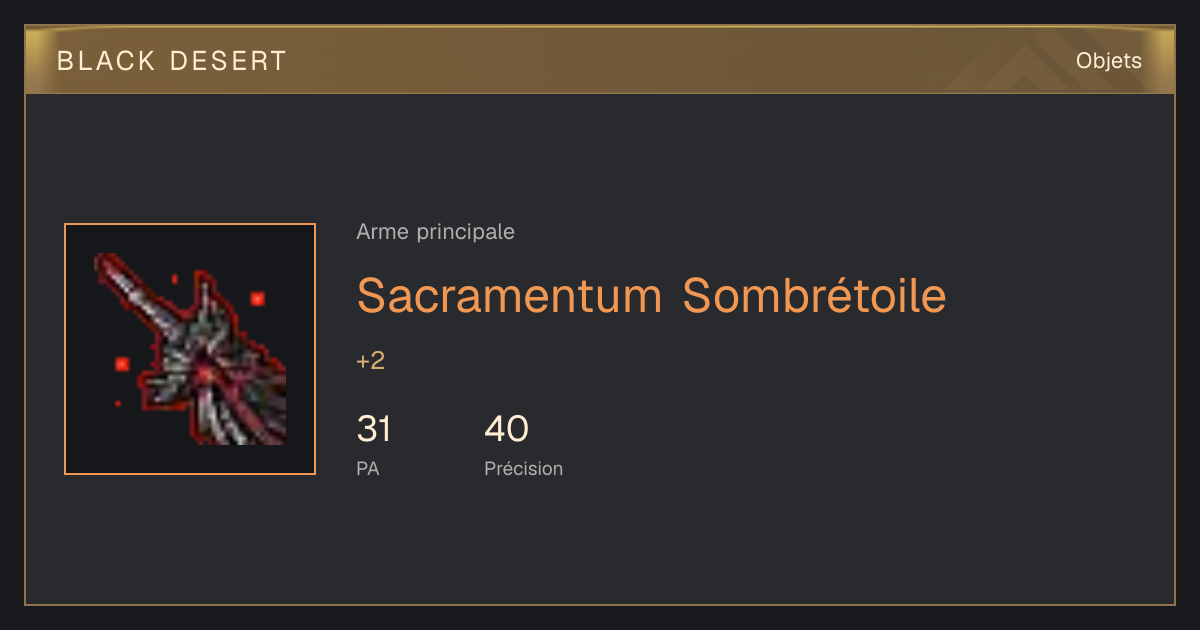Click the 31 attack value
Viewport: 1200px width, 630px height.
point(374,429)
